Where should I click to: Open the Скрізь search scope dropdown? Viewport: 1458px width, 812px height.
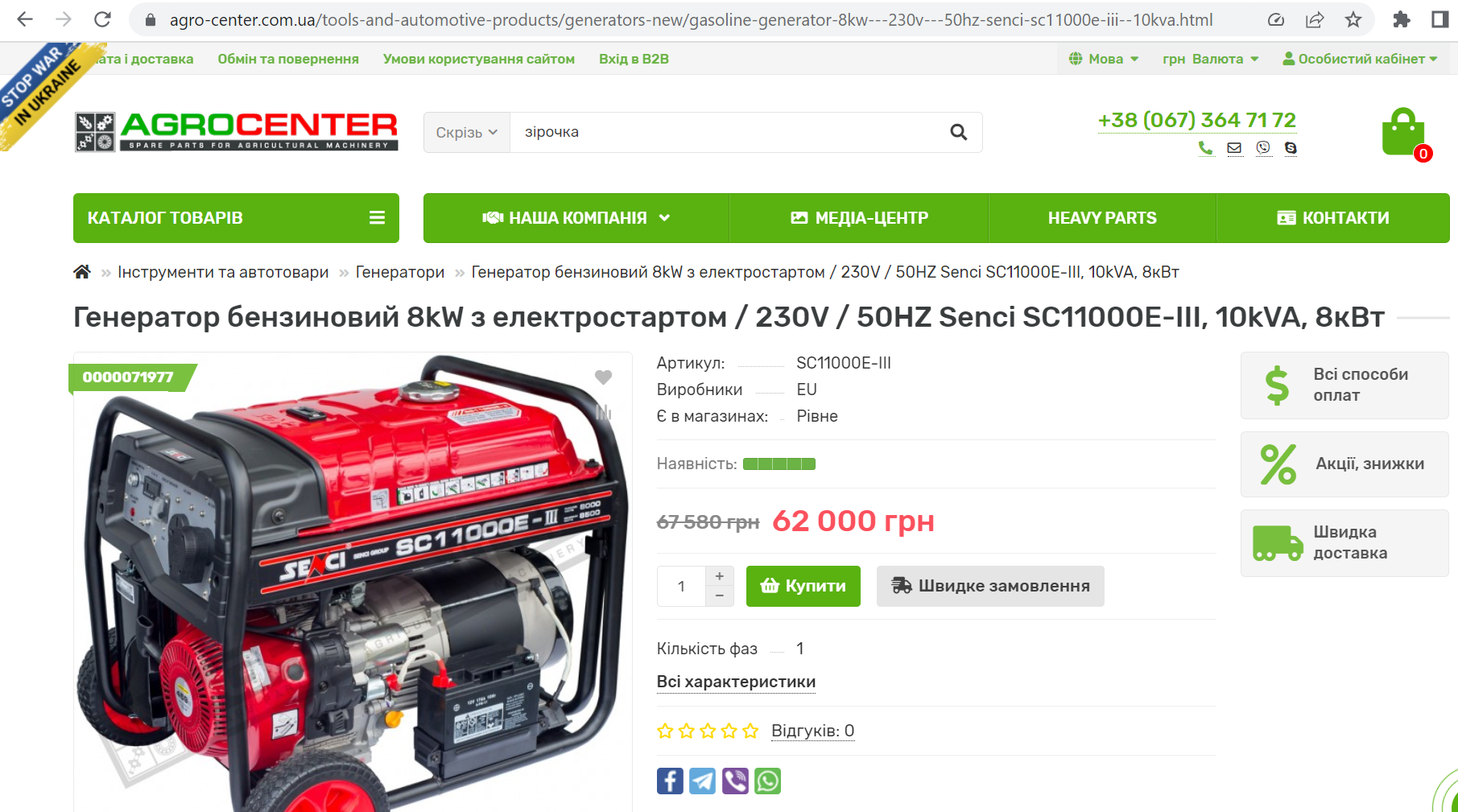pyautogui.click(x=467, y=132)
